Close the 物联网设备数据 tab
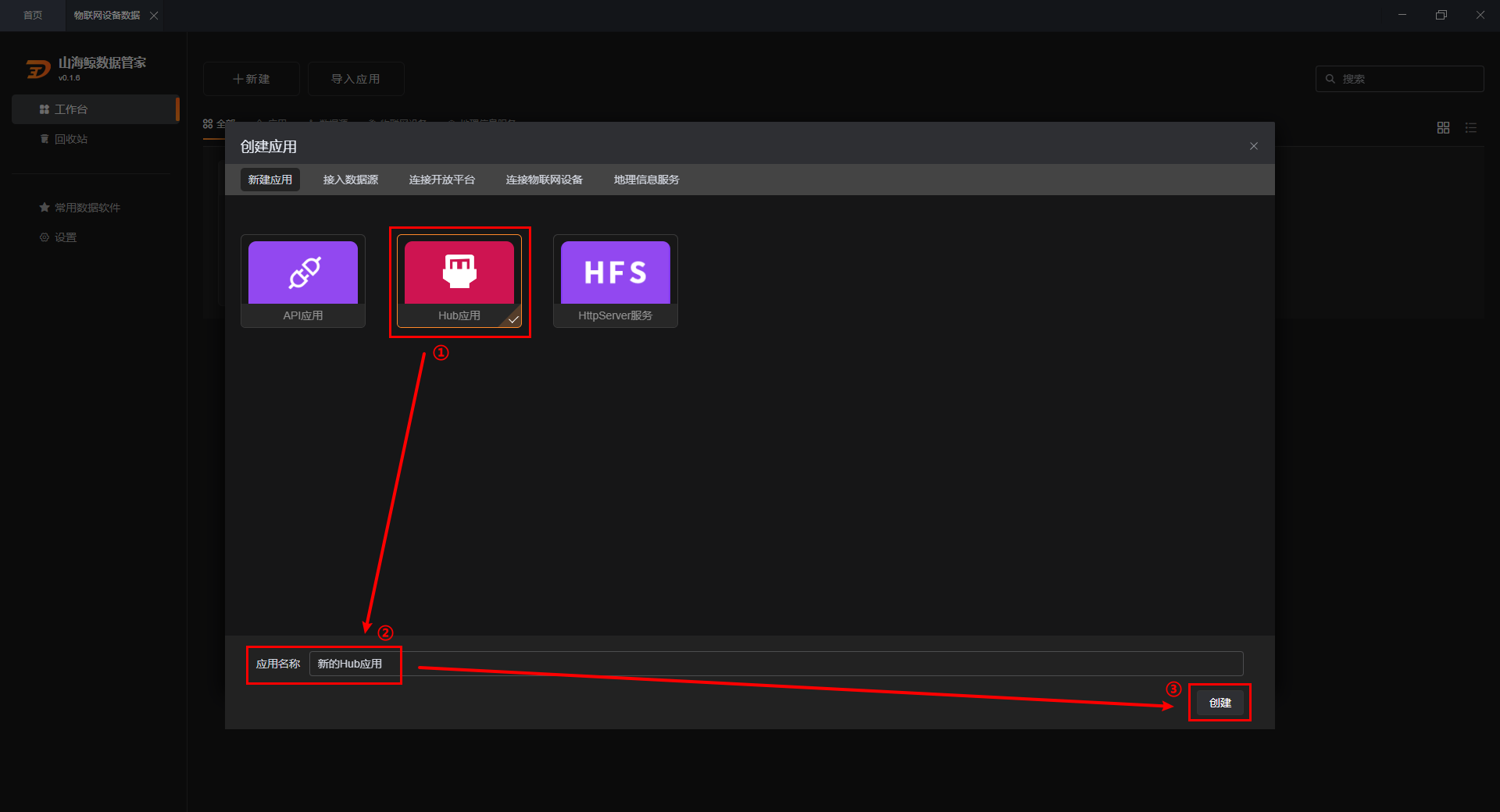The height and width of the screenshot is (812, 1500). [154, 16]
